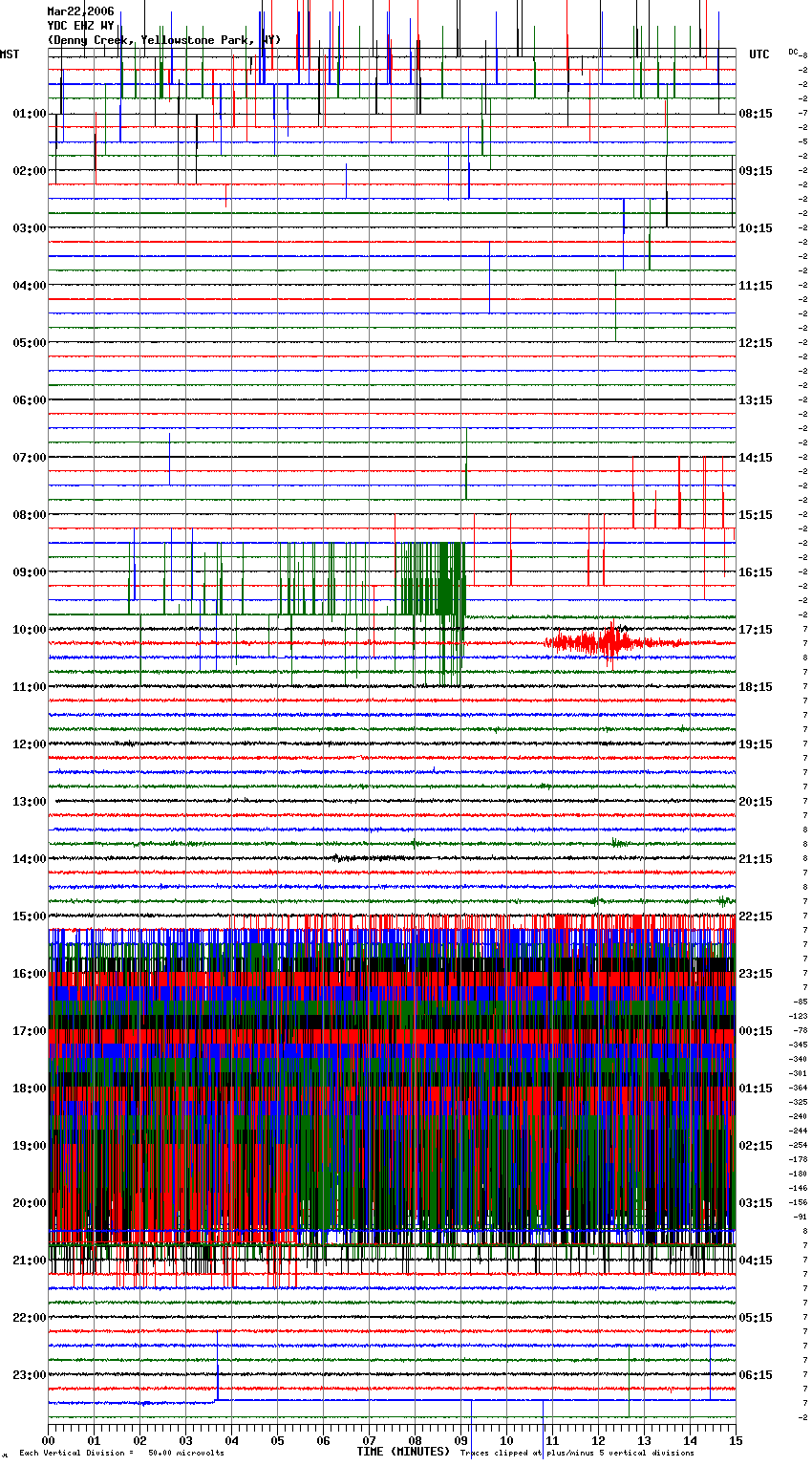Screen dimensions: 812x1466
Task: Click the 17:15 UTC time label
Action: click(756, 630)
